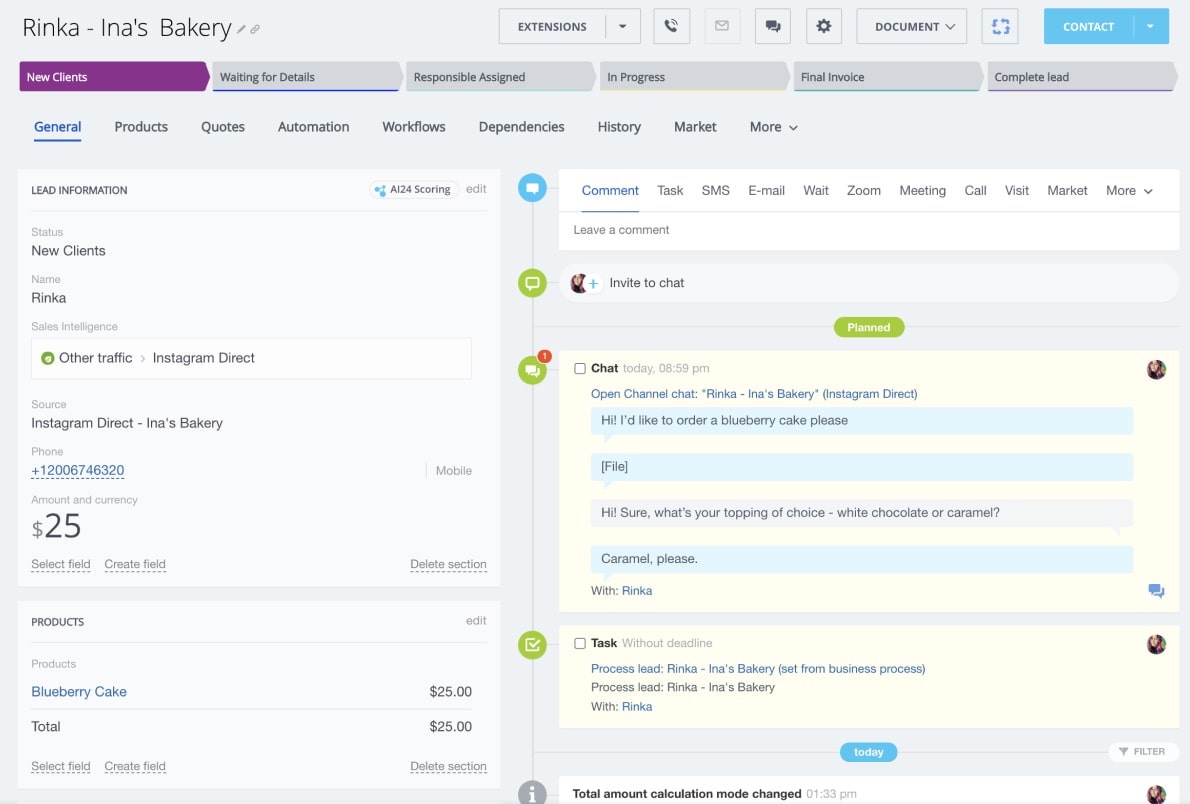Image resolution: width=1190 pixels, height=804 pixels.
Task: Copy lead link using chain icon
Action: [255, 30]
